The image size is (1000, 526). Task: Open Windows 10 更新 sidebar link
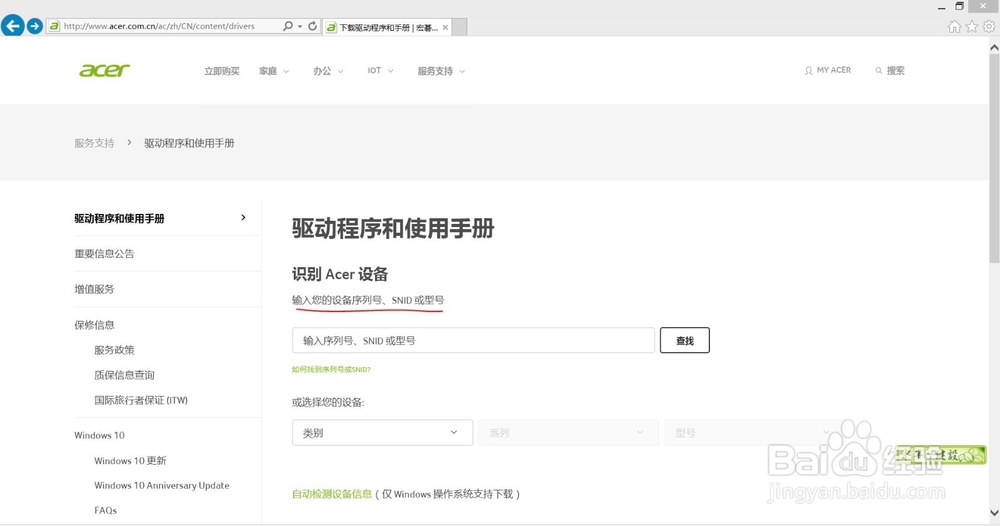(130, 460)
